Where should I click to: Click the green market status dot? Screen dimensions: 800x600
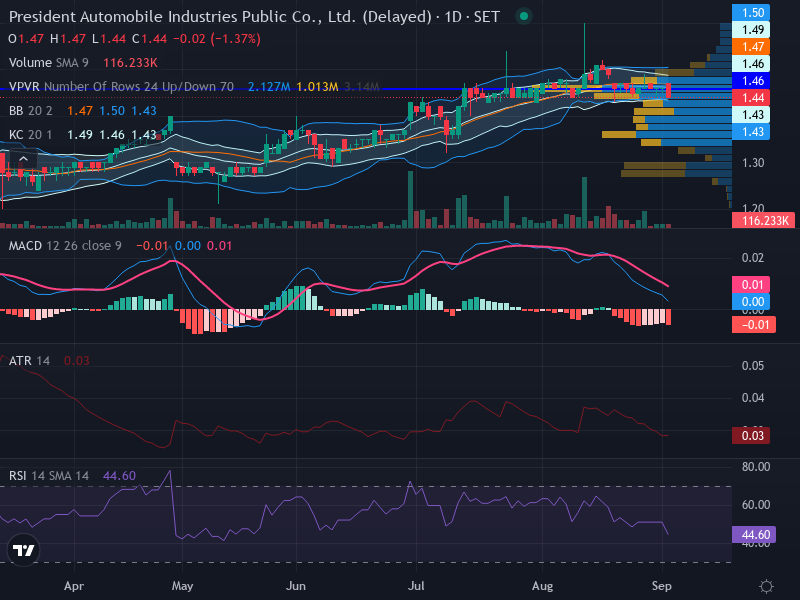(523, 16)
